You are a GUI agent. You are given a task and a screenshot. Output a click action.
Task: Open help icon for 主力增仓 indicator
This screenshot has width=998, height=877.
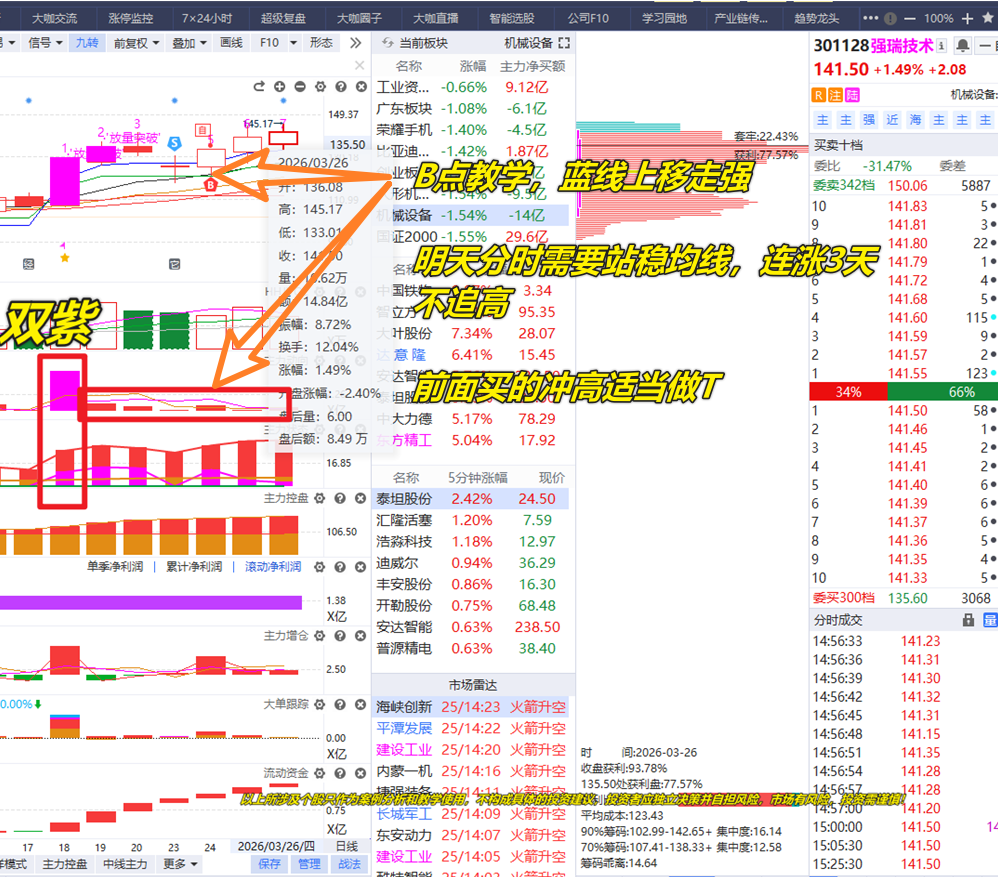pyautogui.click(x=340, y=636)
